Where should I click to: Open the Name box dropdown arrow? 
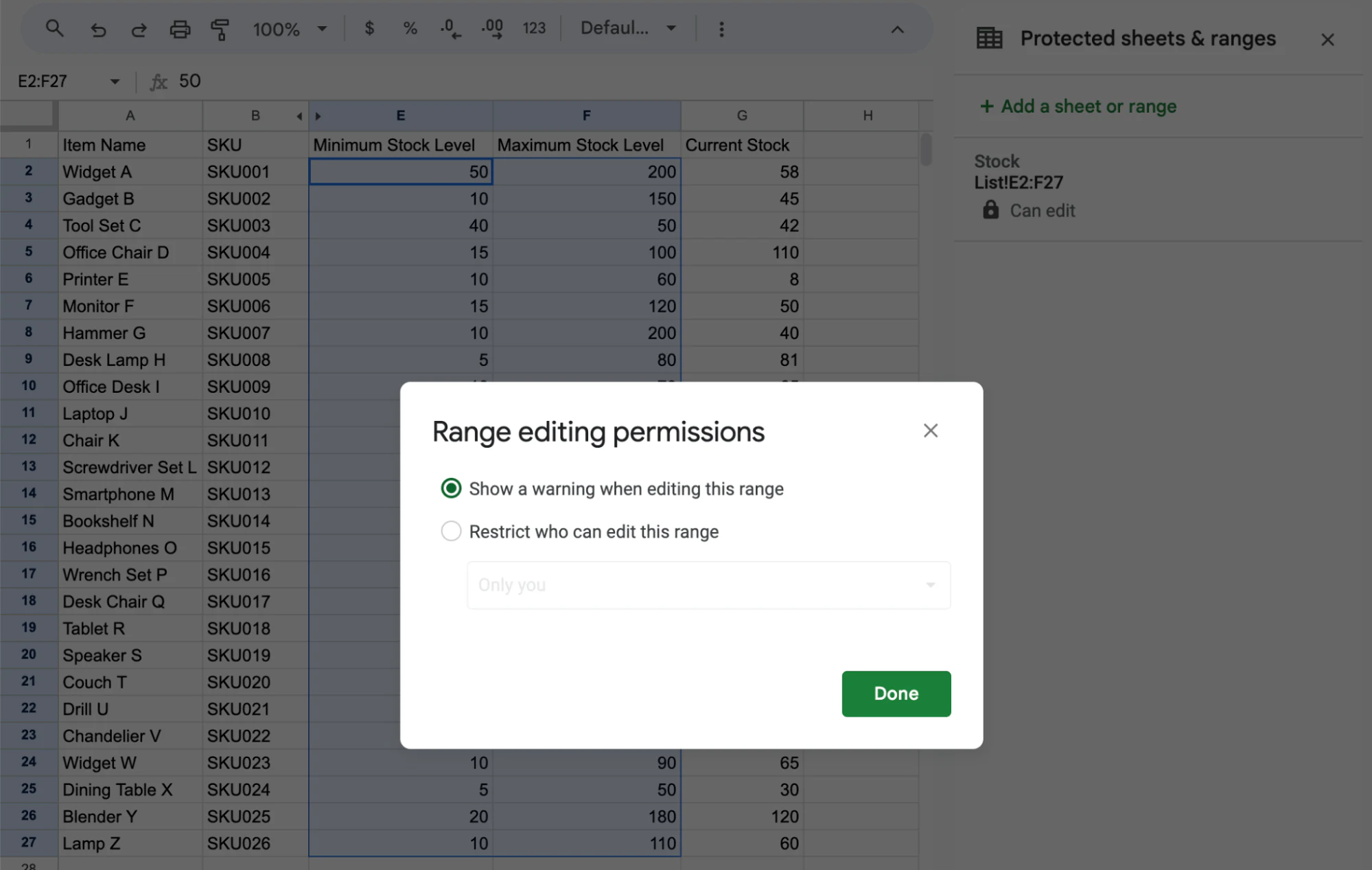(x=115, y=81)
